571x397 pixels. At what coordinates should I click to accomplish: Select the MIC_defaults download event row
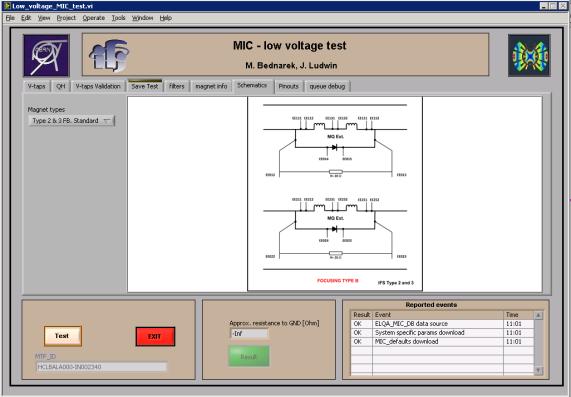(x=442, y=342)
